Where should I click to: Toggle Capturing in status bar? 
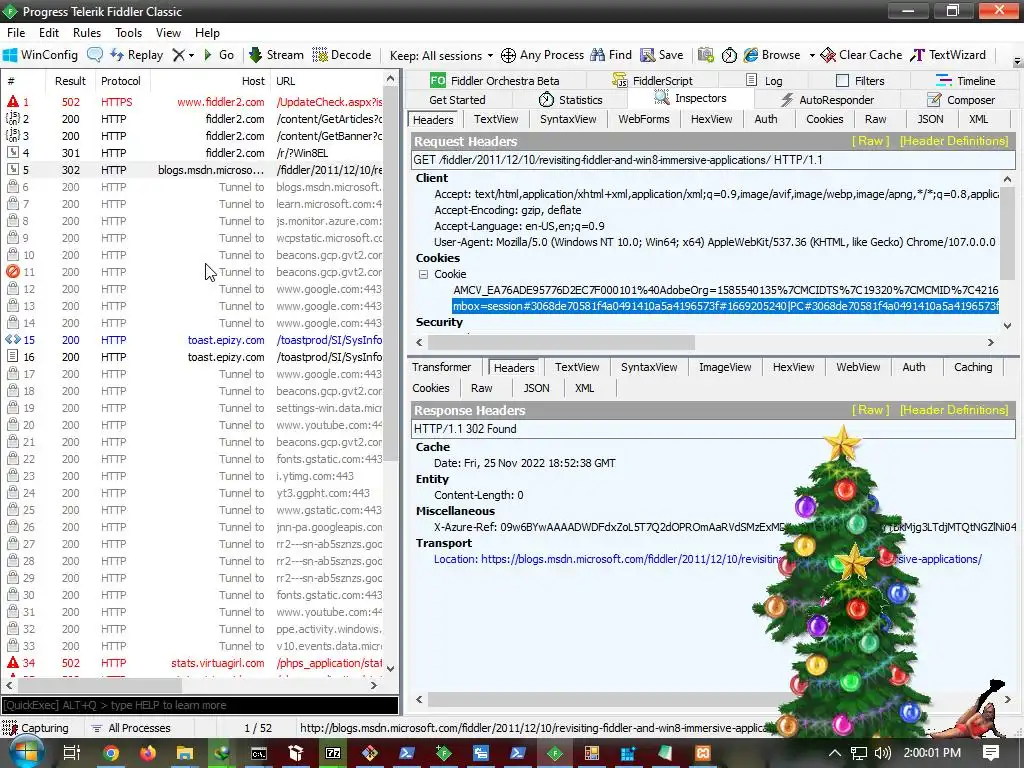36,728
